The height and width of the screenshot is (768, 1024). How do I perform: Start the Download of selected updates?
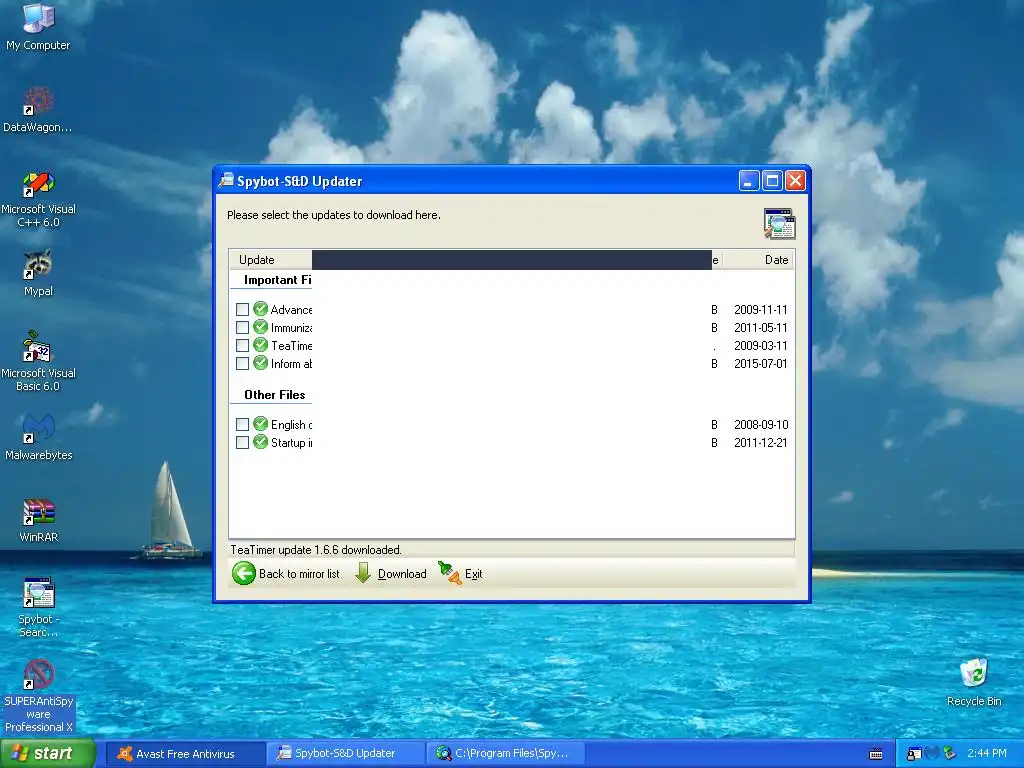[x=391, y=573]
